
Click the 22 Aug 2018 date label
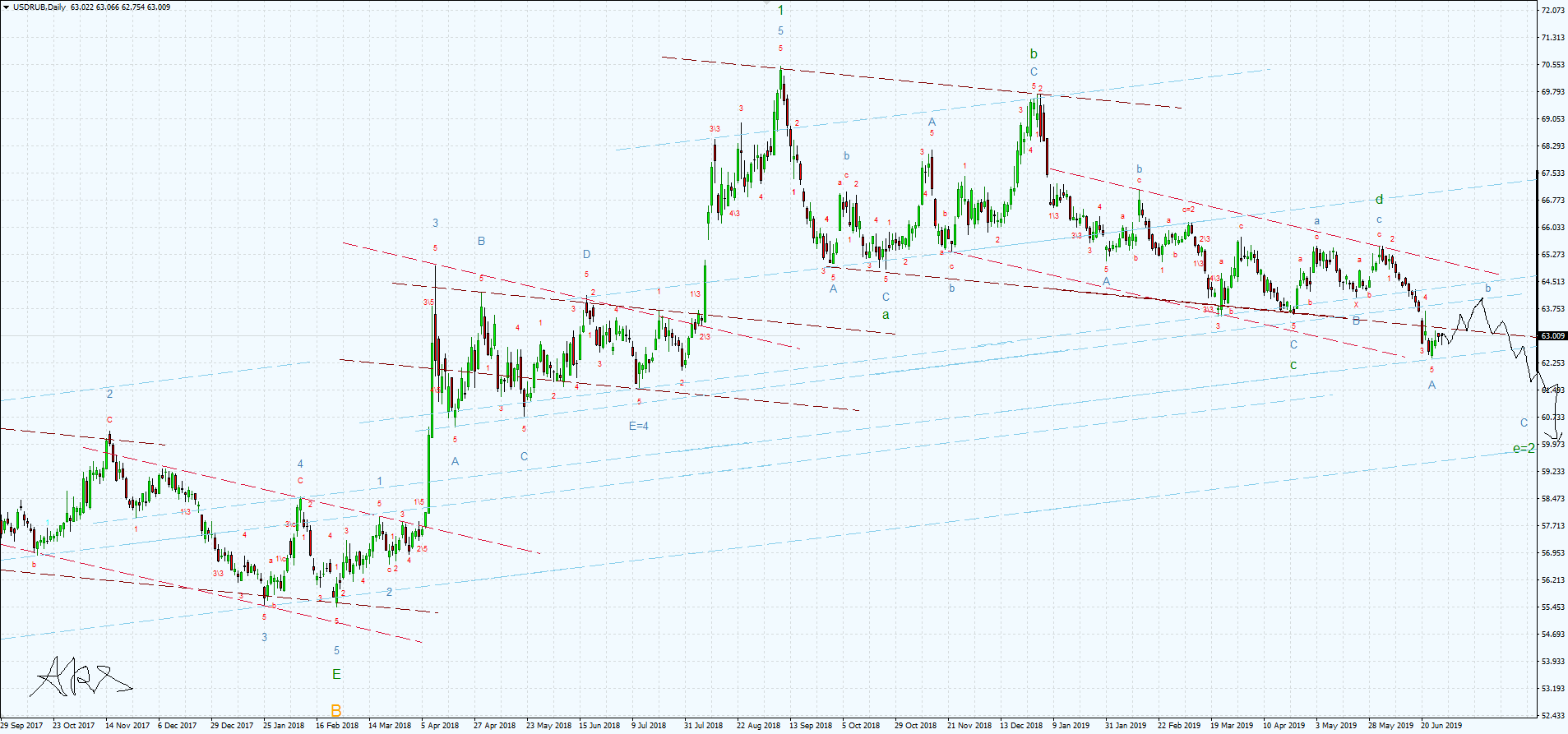click(x=758, y=726)
